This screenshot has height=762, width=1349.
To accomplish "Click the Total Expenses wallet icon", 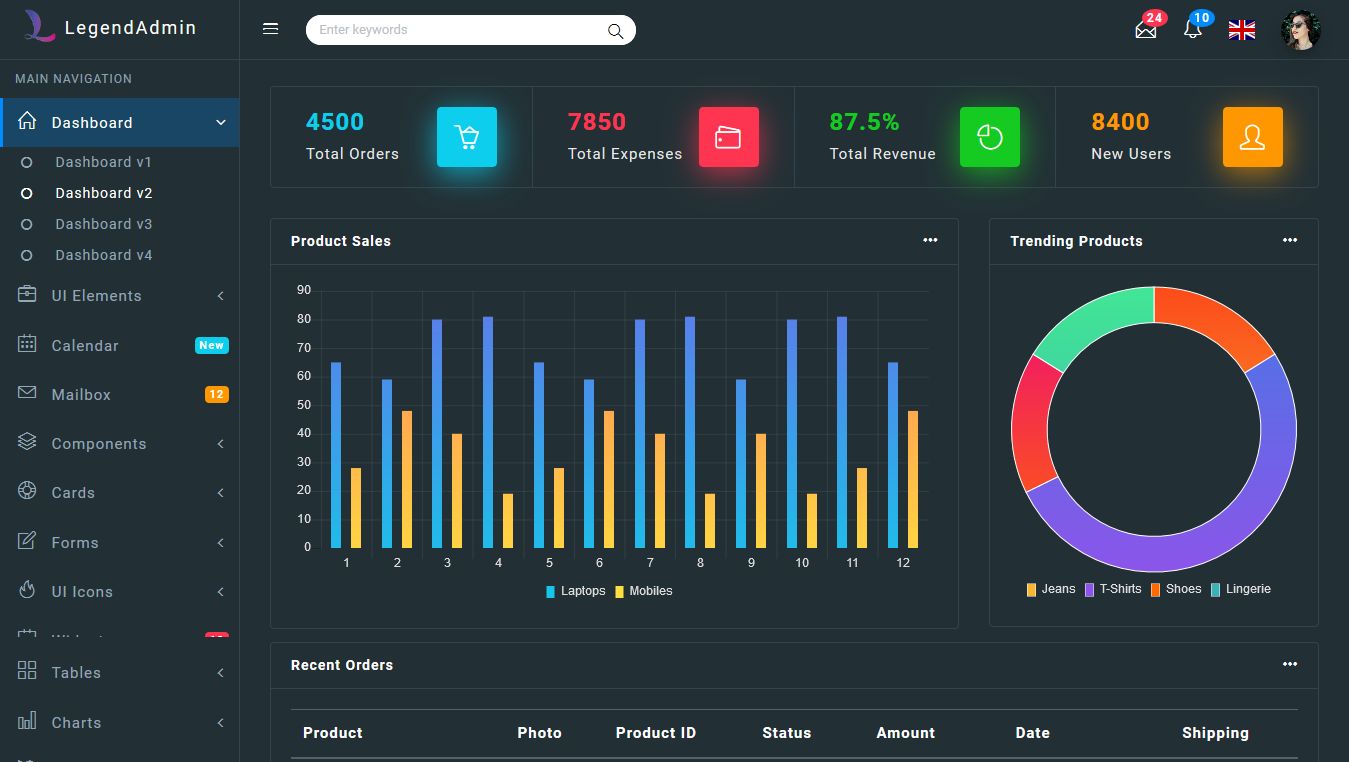I will tap(728, 137).
